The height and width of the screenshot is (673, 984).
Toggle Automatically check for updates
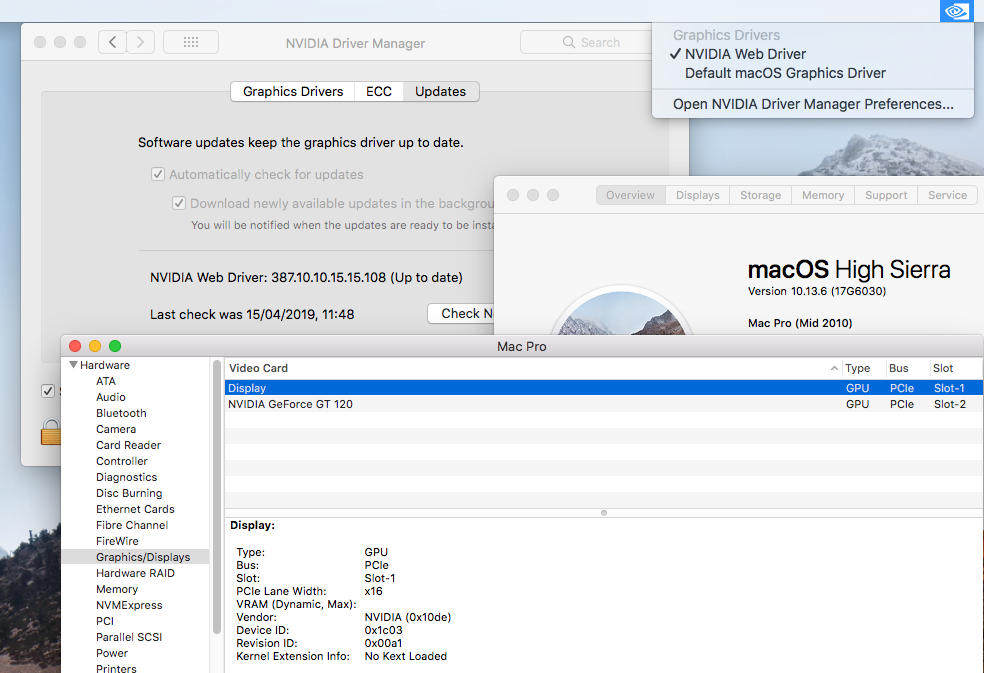pyautogui.click(x=158, y=174)
